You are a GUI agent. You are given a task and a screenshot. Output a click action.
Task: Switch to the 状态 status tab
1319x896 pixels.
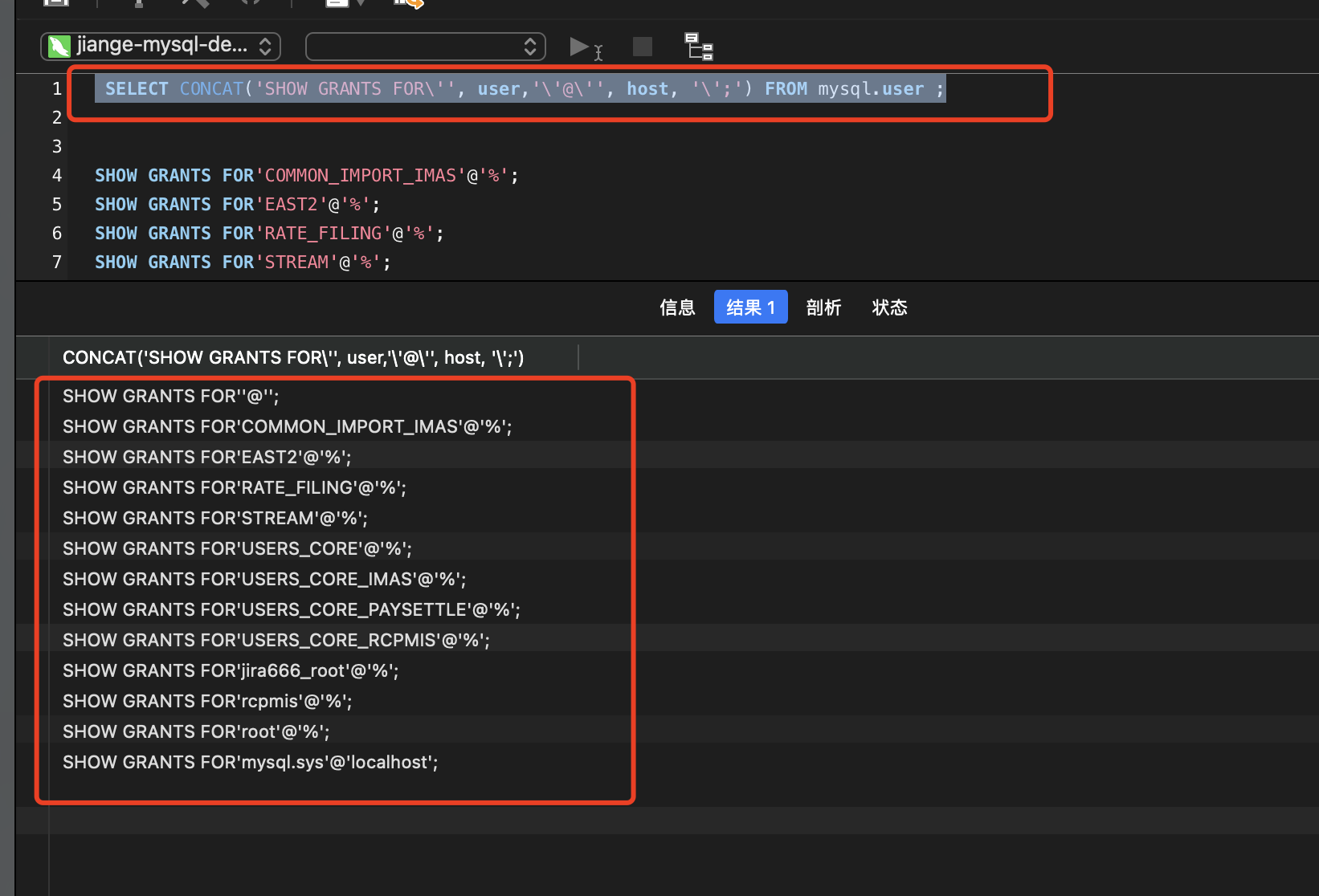click(889, 307)
